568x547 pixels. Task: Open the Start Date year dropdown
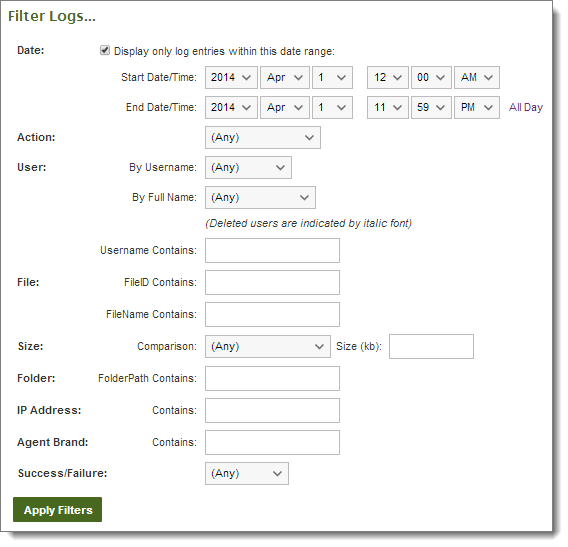(231, 78)
